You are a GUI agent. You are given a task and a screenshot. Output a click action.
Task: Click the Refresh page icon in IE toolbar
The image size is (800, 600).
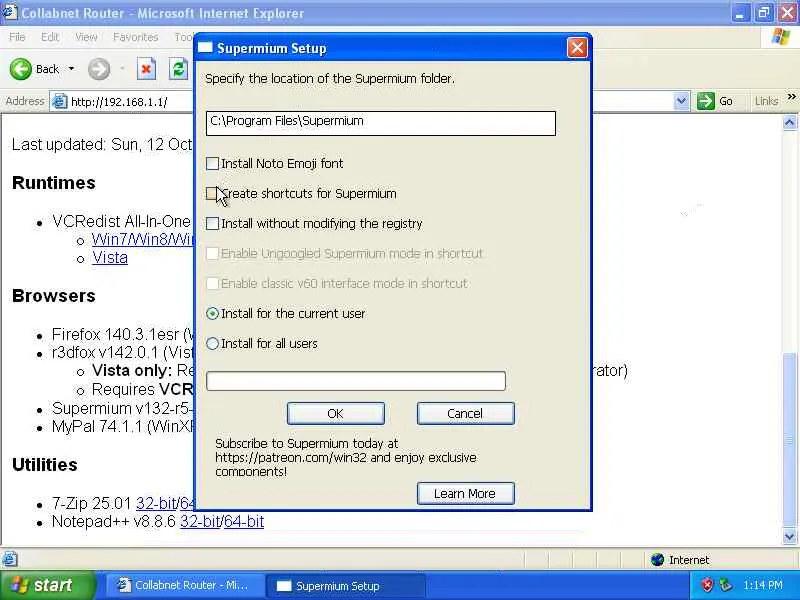tap(178, 69)
